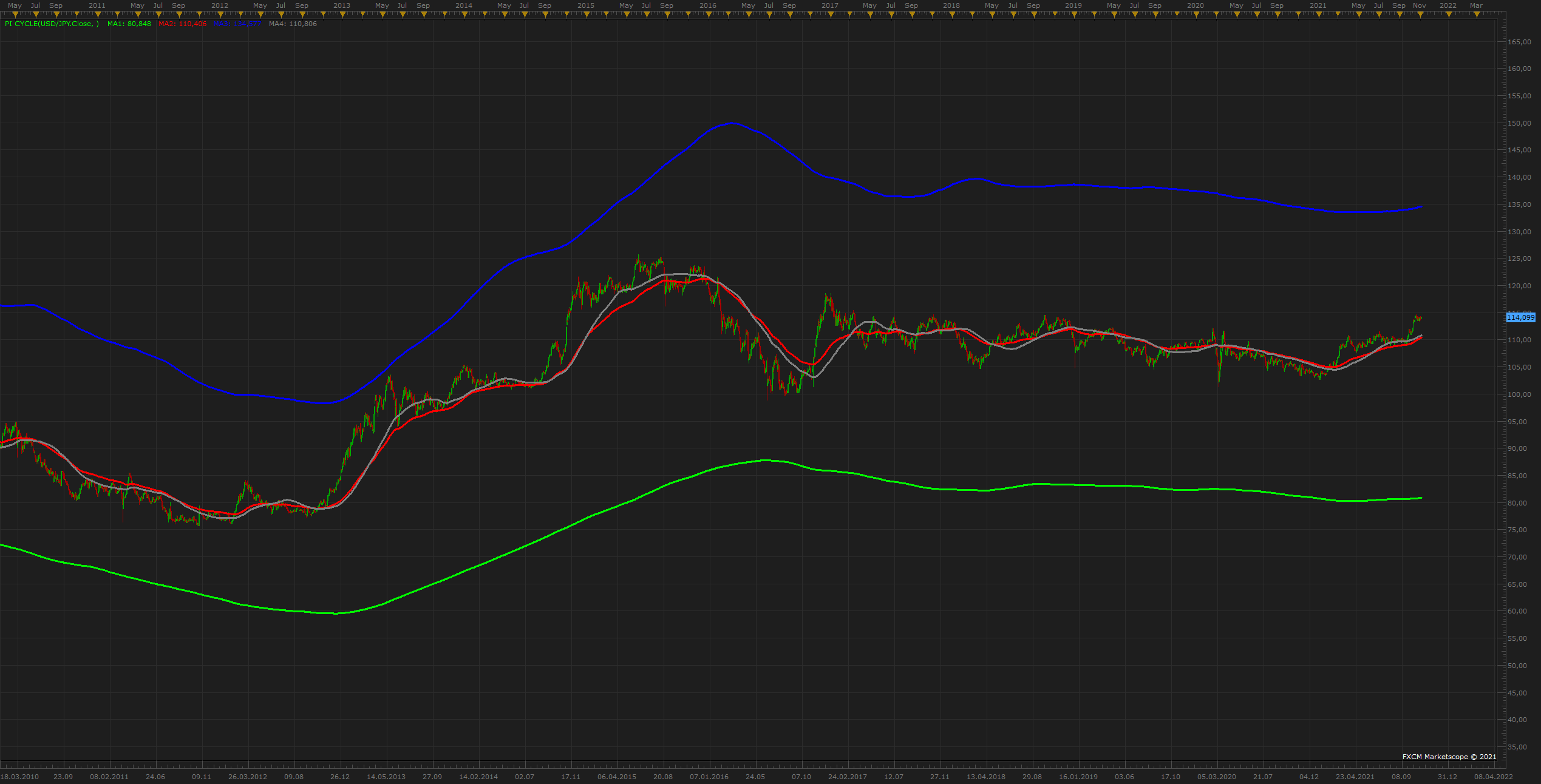Click the 24.02.2017 date axis label
This screenshot has height=784, width=1541.
coord(848,777)
